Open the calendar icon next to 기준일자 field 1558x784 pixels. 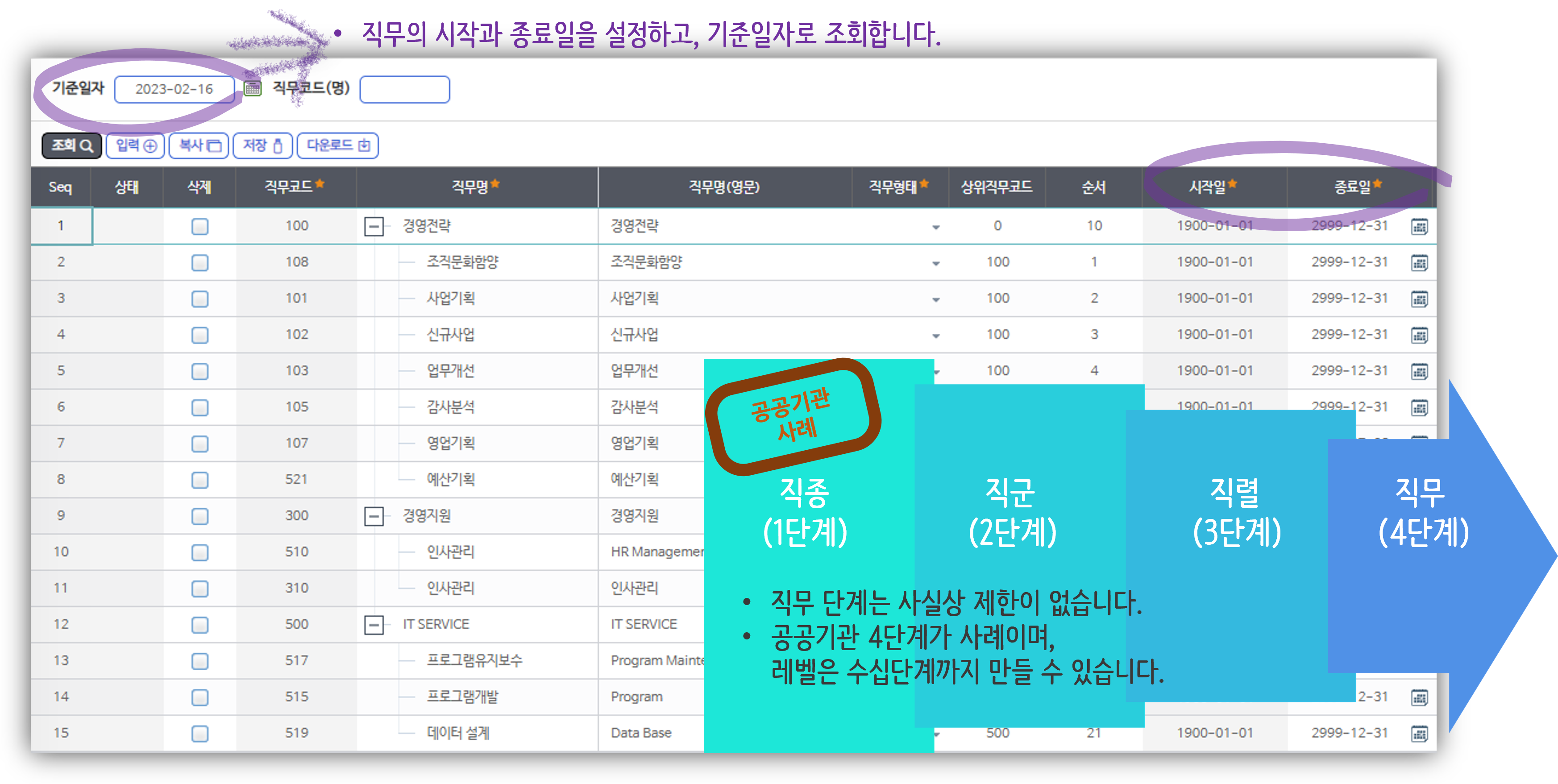(x=252, y=88)
